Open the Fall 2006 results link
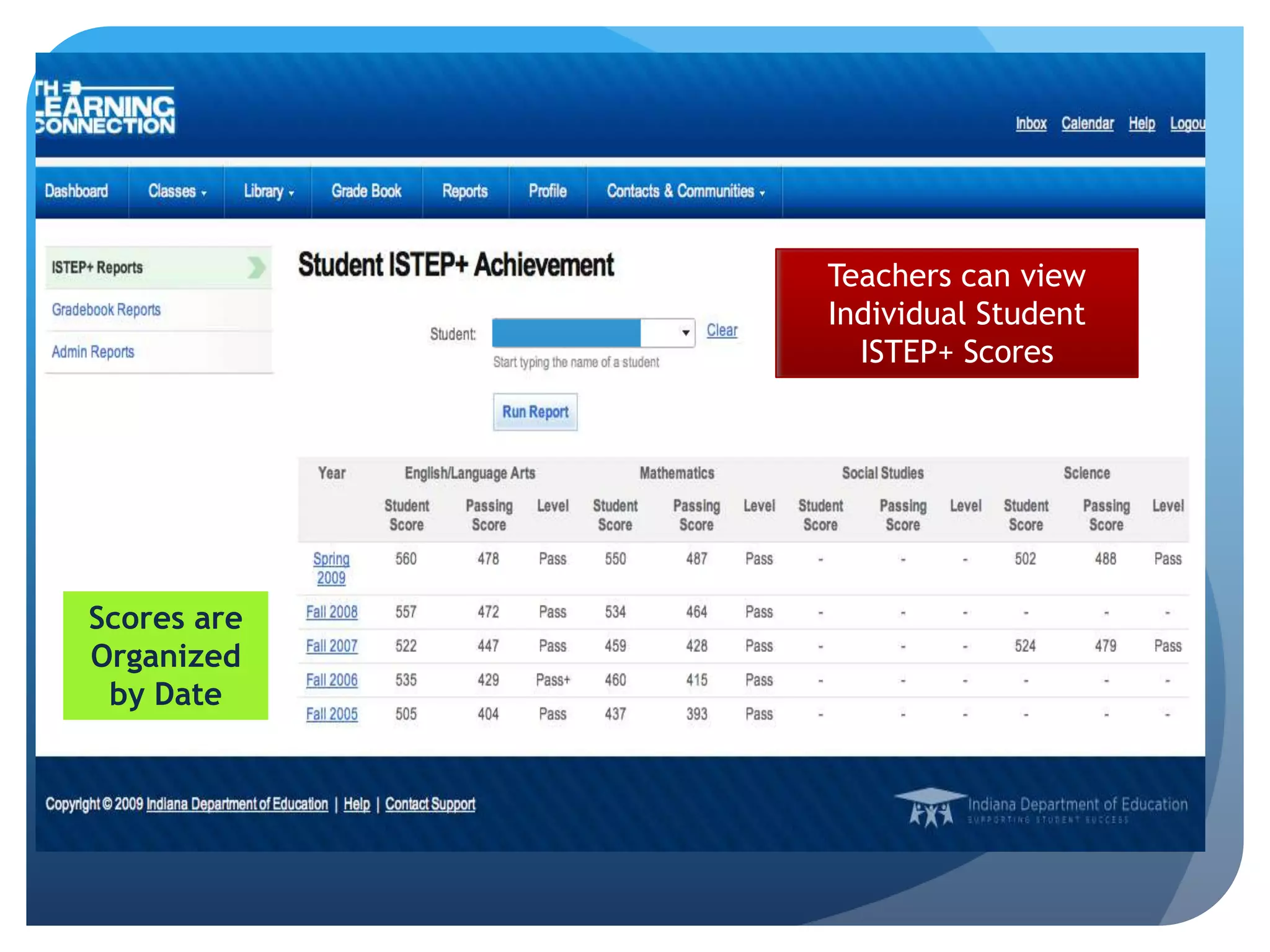The image size is (1270, 952). [x=332, y=680]
